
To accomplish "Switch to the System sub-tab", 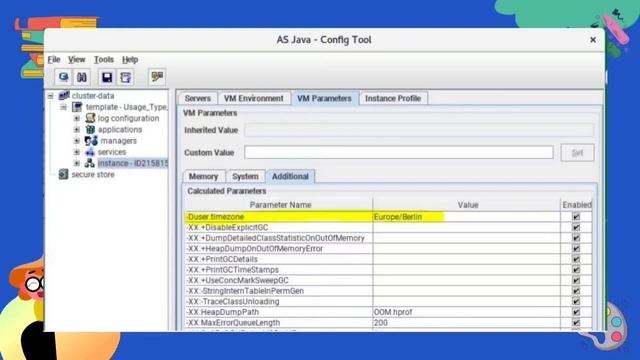I will tap(245, 176).
